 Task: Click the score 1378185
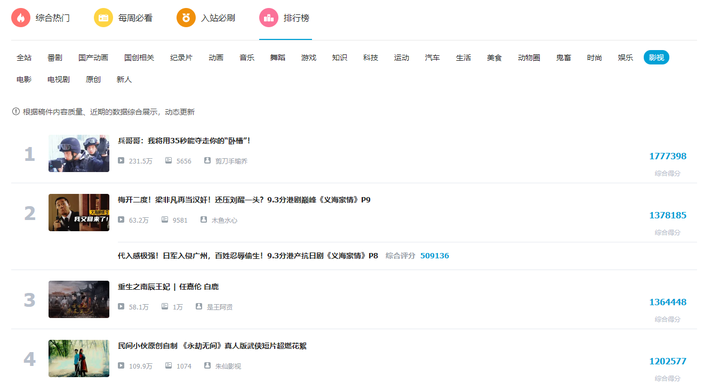668,215
